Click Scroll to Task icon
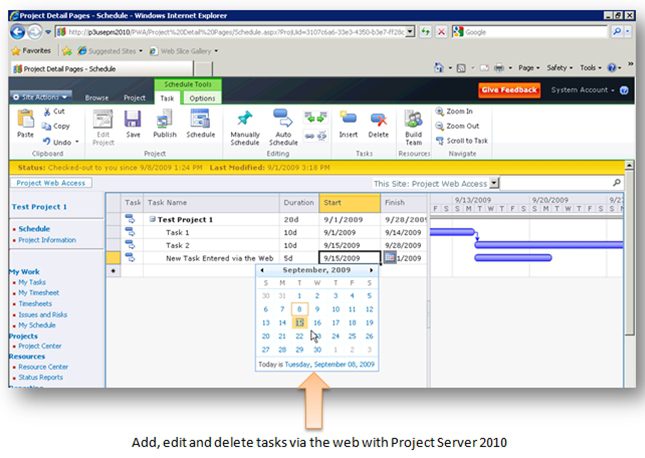The width and height of the screenshot is (645, 458). pyautogui.click(x=440, y=141)
